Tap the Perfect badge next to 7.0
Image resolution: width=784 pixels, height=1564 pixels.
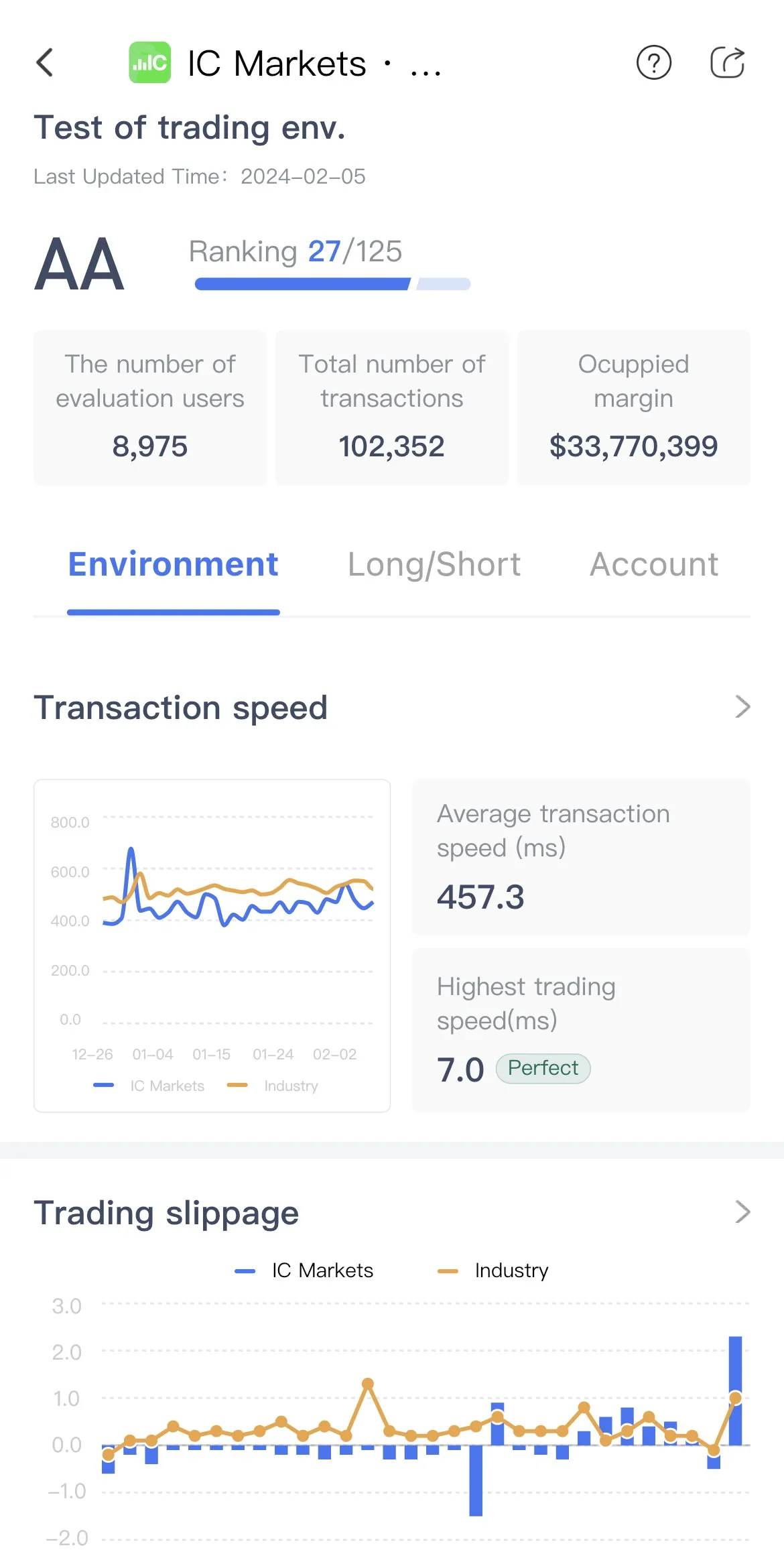[543, 1068]
